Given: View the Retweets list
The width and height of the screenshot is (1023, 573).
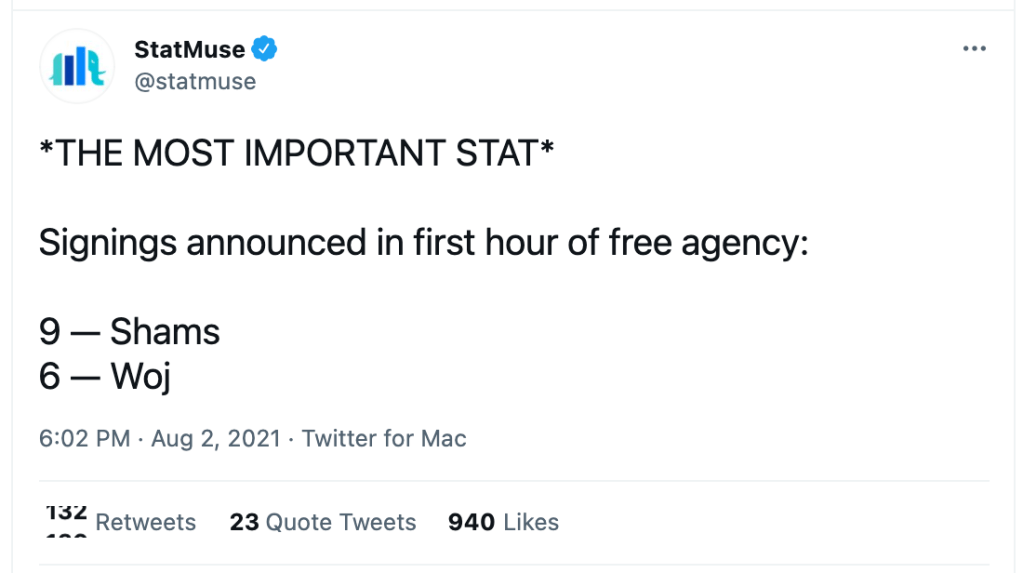Looking at the screenshot, I should tap(146, 522).
